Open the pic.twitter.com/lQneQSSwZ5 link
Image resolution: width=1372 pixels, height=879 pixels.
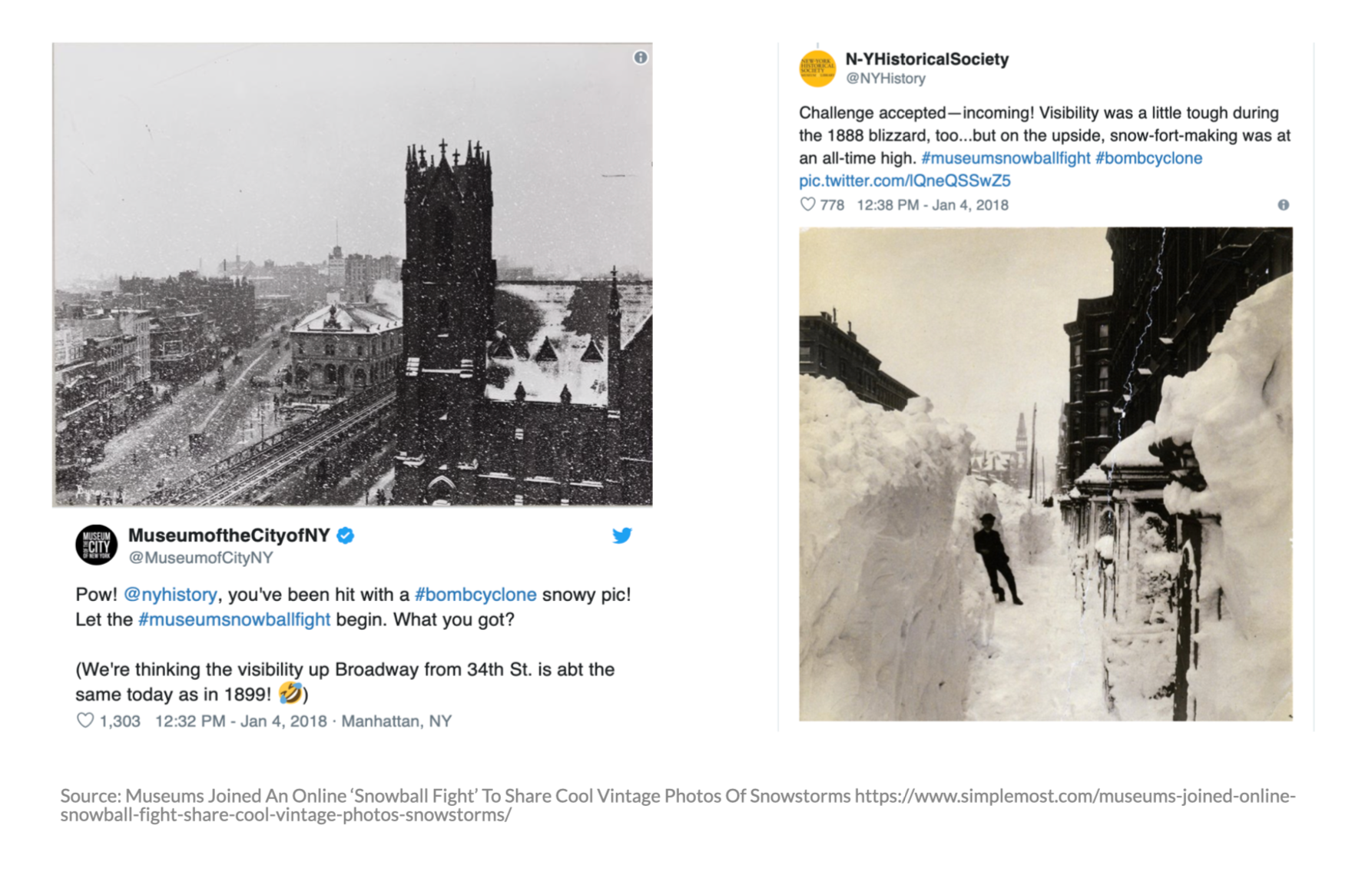point(905,181)
